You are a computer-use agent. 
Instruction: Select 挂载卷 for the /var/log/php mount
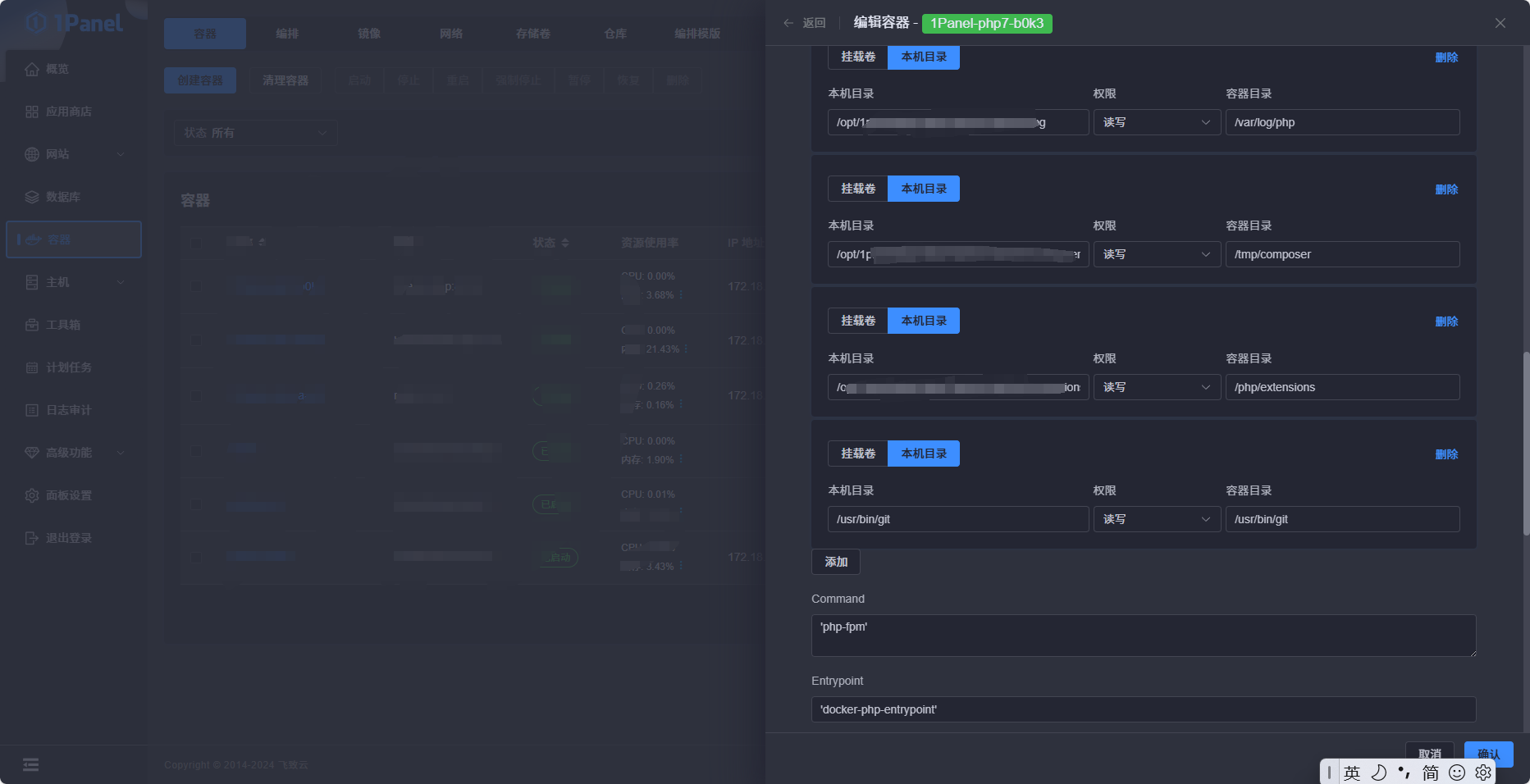(x=858, y=57)
